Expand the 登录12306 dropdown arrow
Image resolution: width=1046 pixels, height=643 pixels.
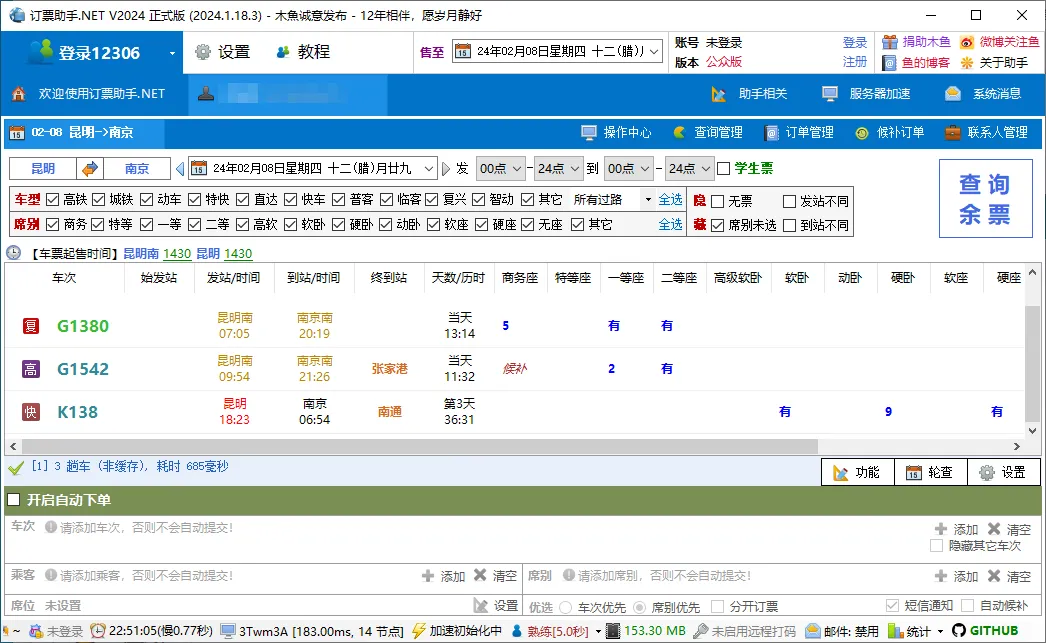point(172,53)
